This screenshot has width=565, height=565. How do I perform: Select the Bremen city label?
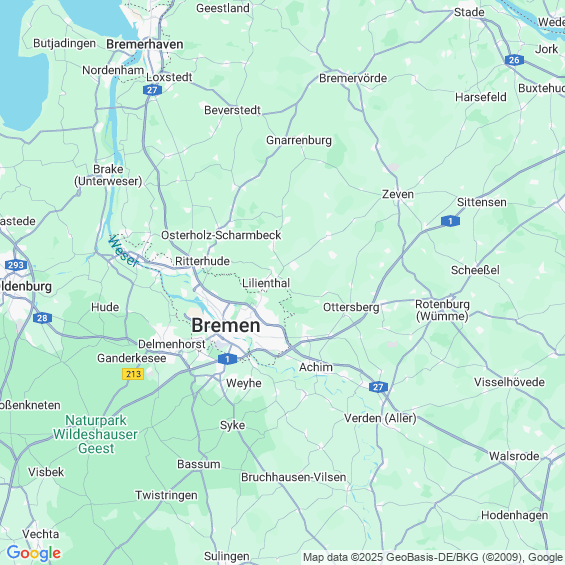[226, 326]
